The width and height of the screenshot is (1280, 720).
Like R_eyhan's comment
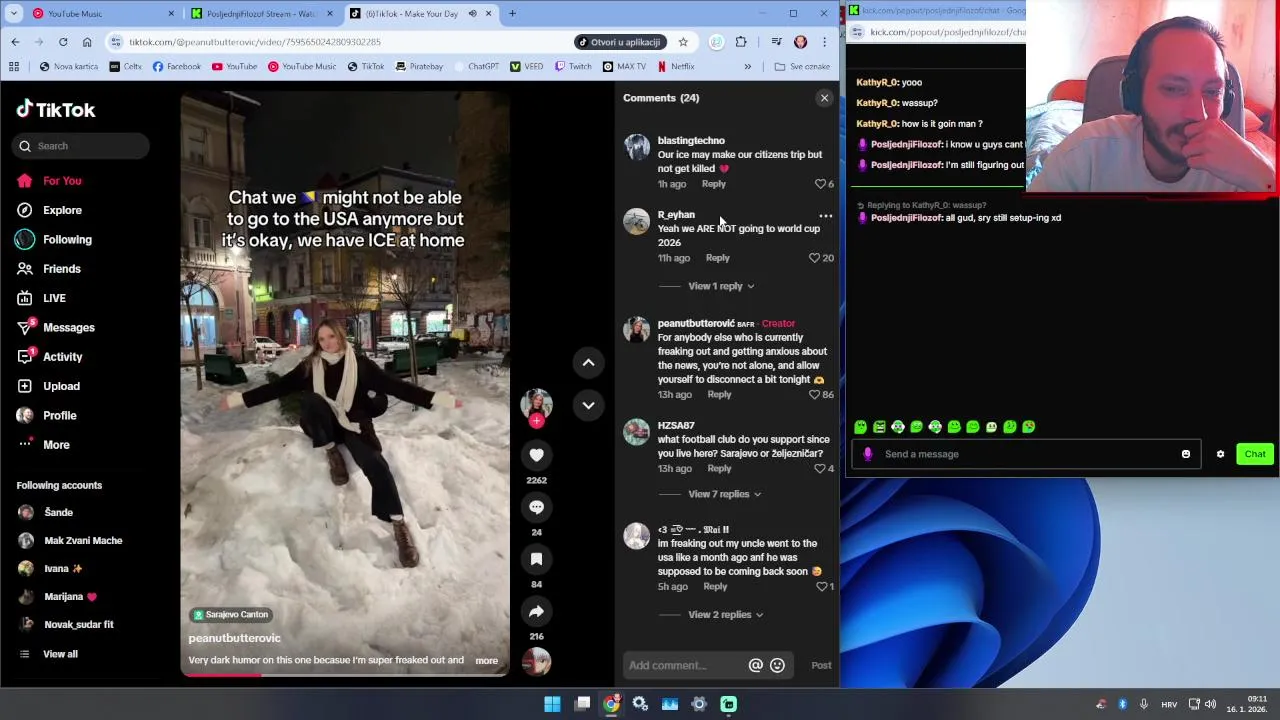[814, 258]
